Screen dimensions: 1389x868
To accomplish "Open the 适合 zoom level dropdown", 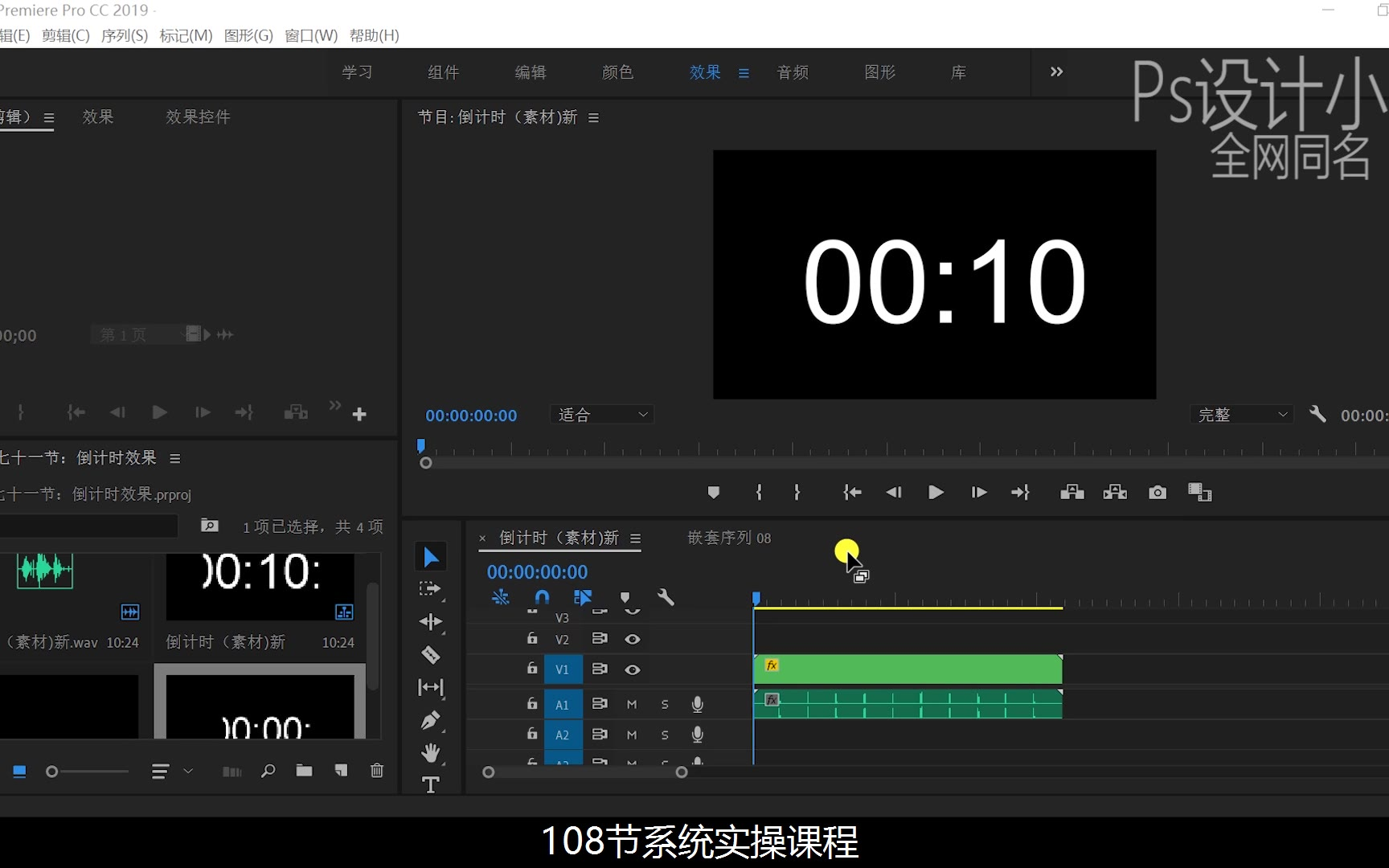I will (603, 415).
